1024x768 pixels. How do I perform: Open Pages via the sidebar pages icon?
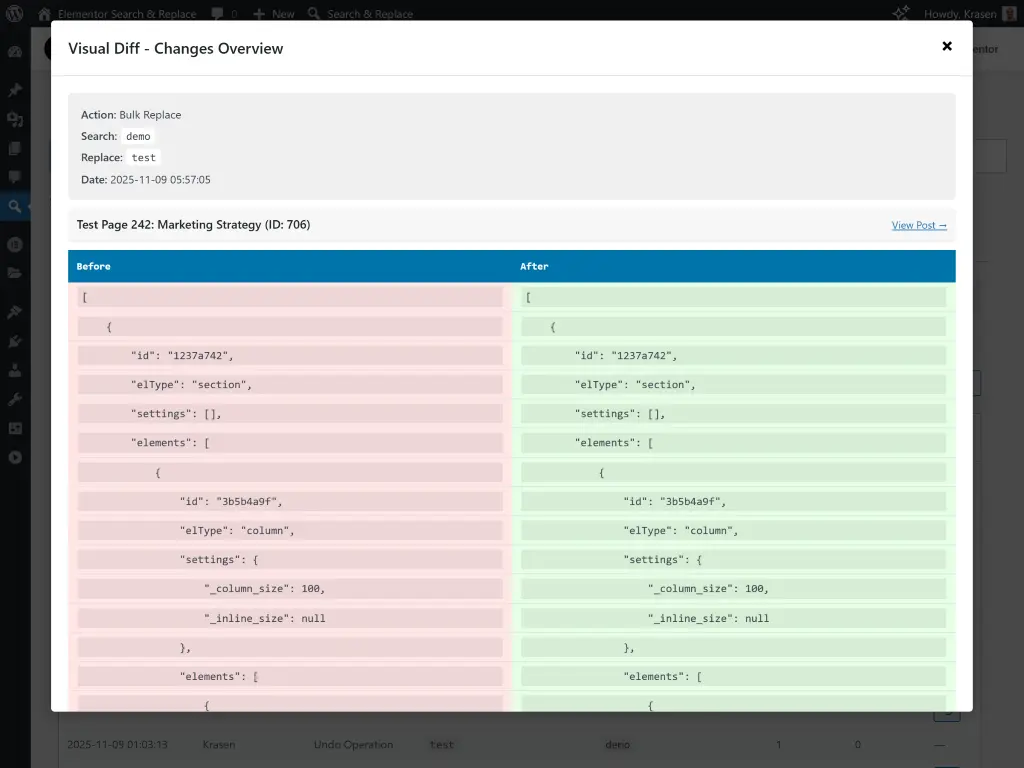click(17, 149)
